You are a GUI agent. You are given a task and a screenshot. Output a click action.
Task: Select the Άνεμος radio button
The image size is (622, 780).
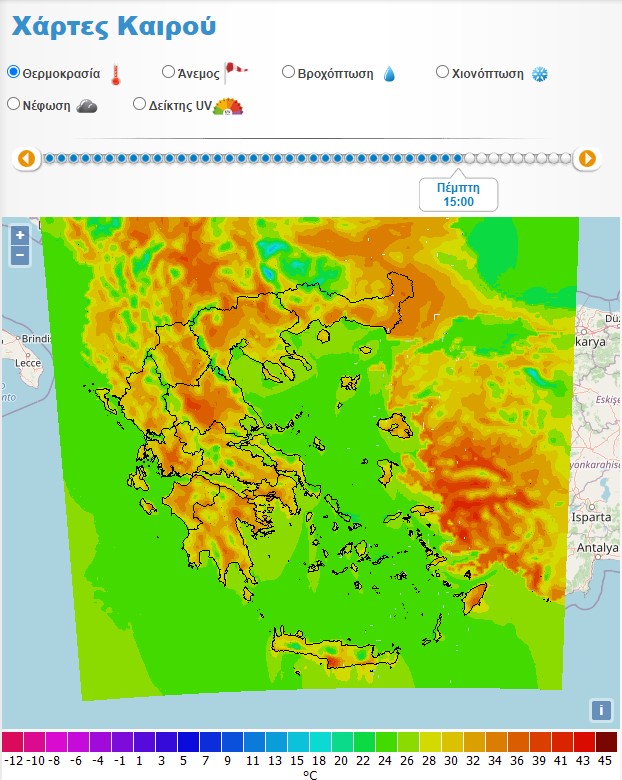[168, 72]
